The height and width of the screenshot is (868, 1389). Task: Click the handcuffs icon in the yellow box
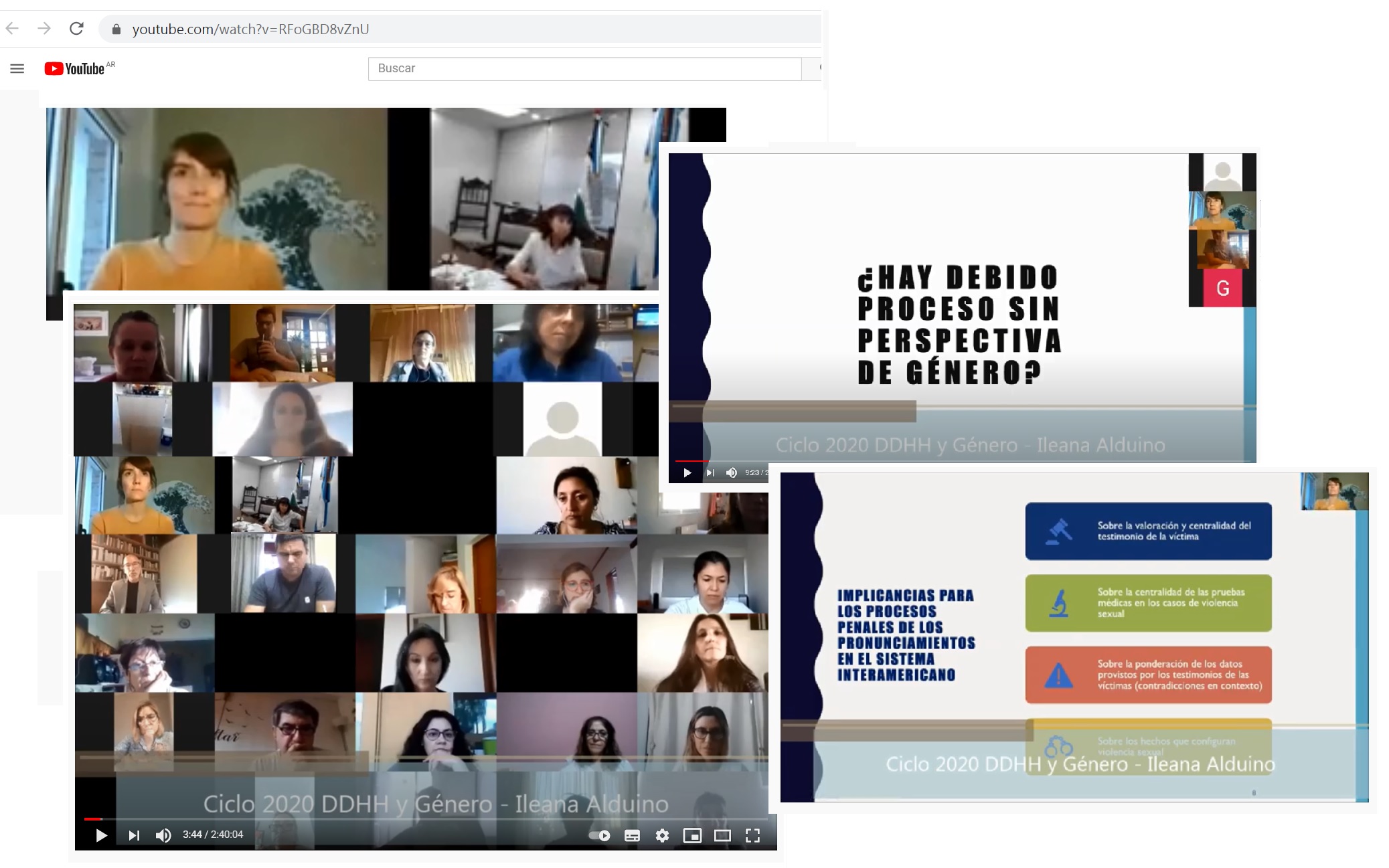tap(1058, 746)
